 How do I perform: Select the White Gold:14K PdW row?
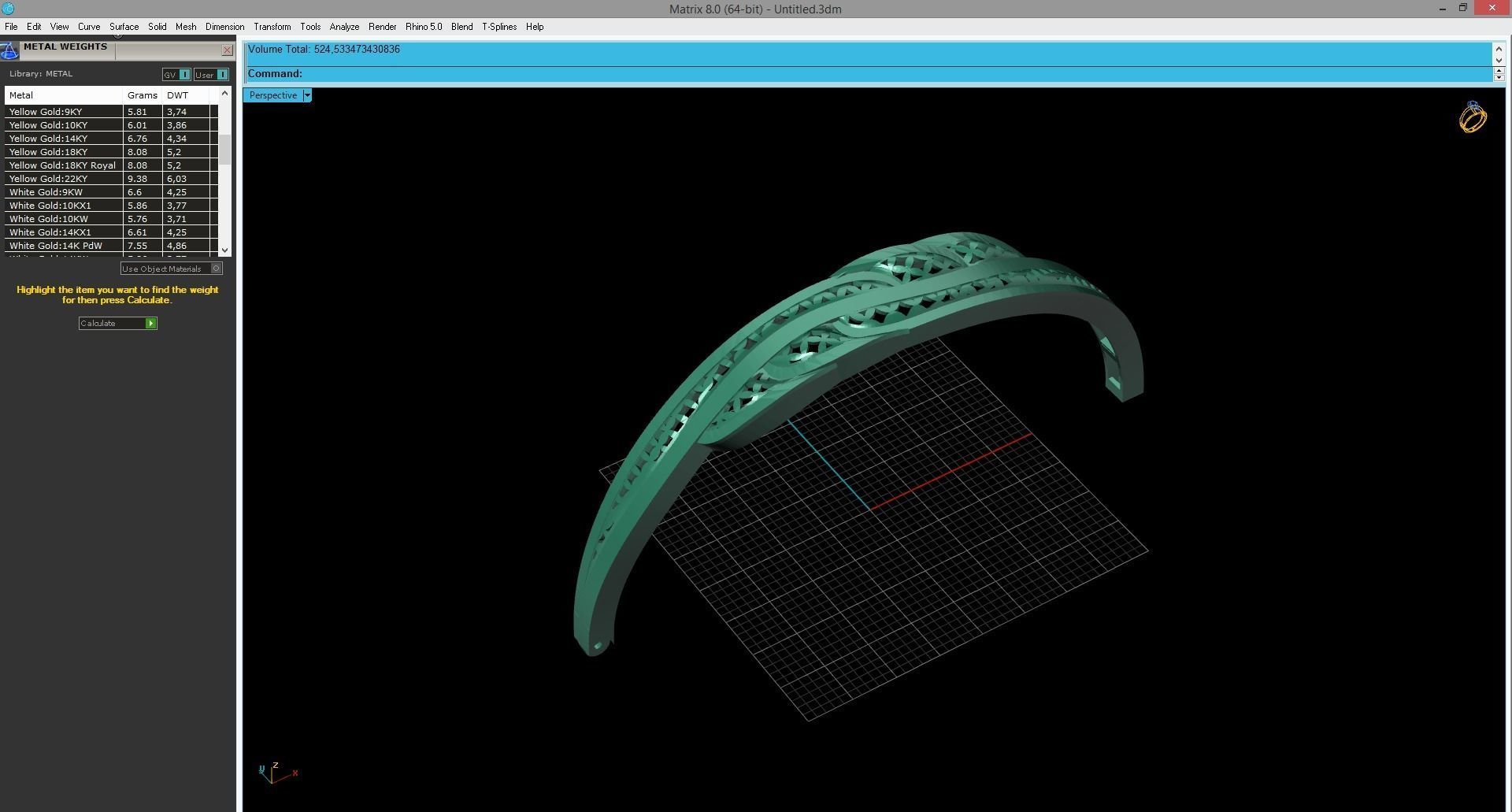pyautogui.click(x=111, y=246)
